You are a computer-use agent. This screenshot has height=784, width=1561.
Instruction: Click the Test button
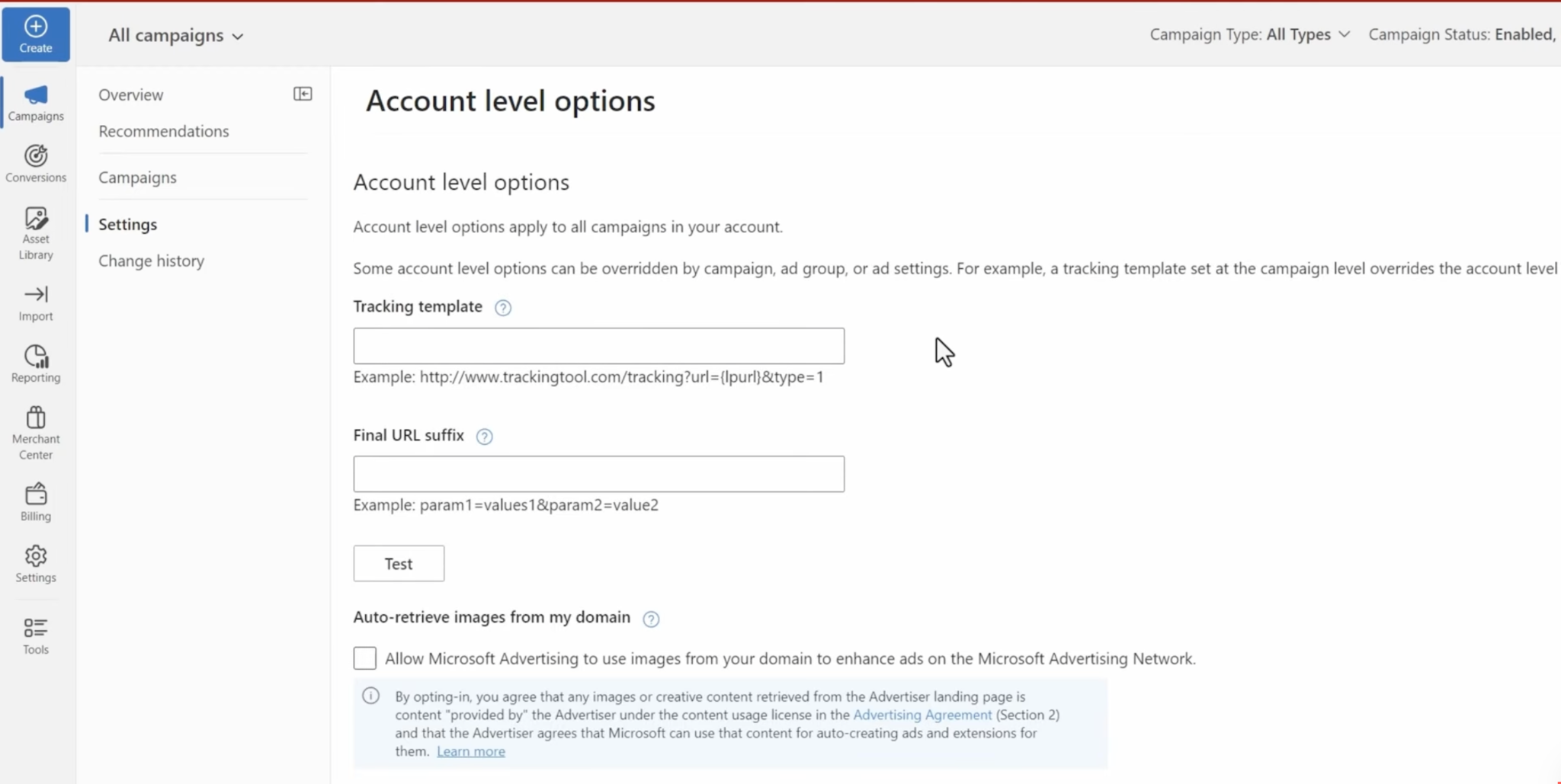point(399,564)
